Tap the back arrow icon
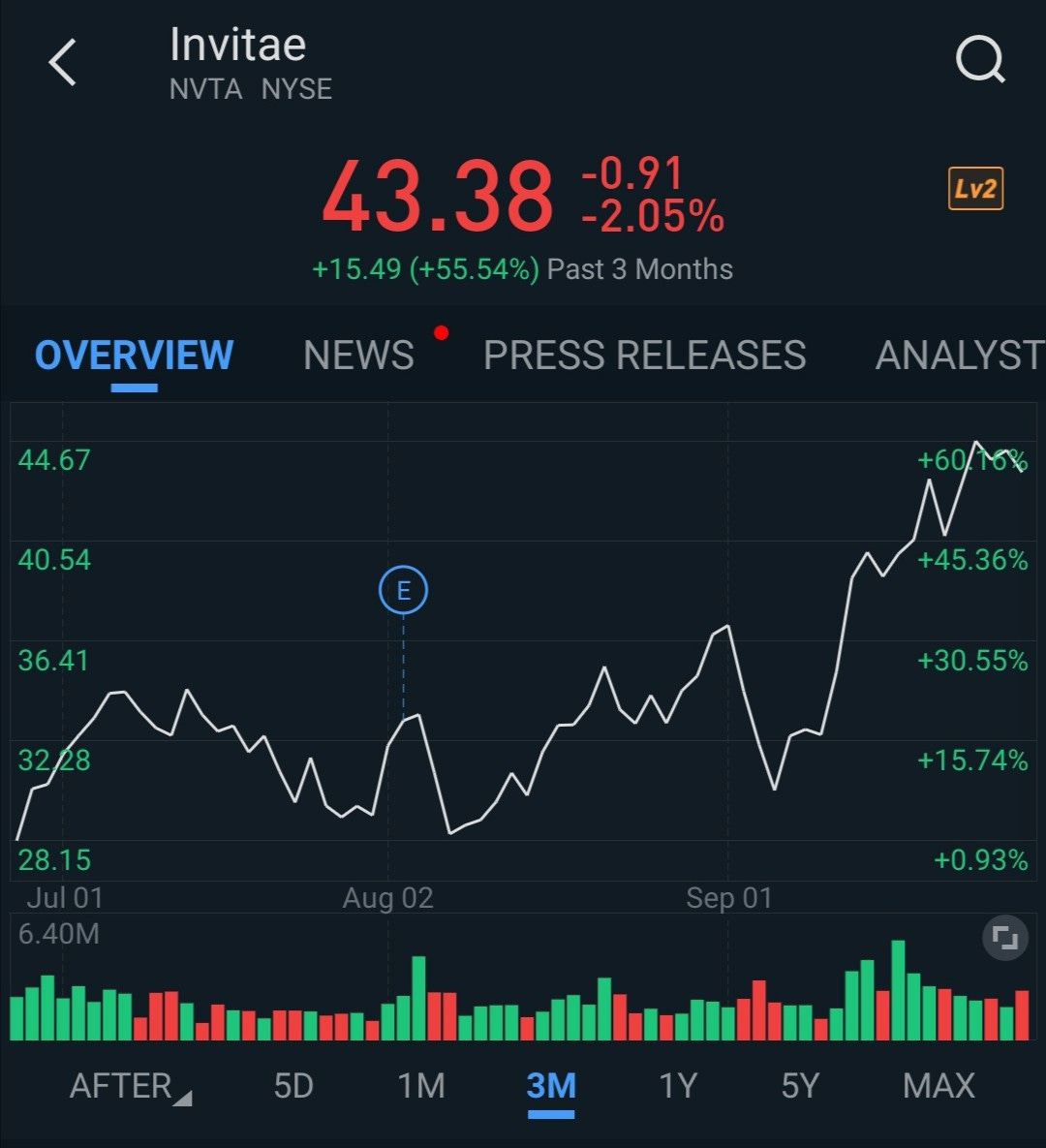 click(x=62, y=62)
